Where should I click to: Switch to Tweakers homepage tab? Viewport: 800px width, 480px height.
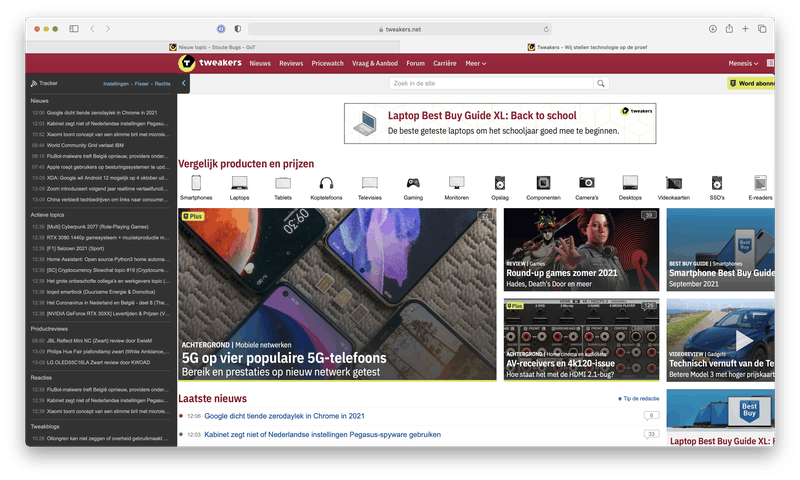[587, 47]
